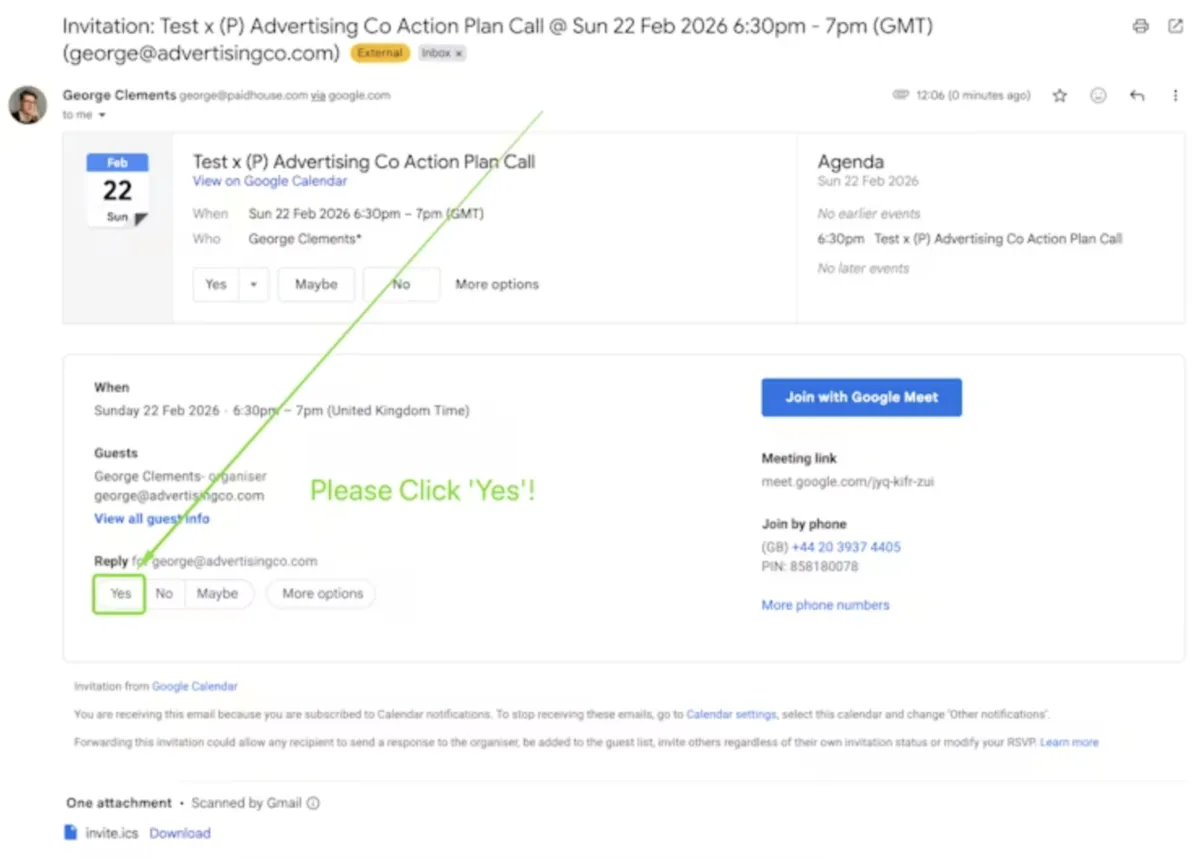Viewport: 1200px width, 859px height.
Task: Open the Yes RSVP dropdown arrow
Action: 254,285
